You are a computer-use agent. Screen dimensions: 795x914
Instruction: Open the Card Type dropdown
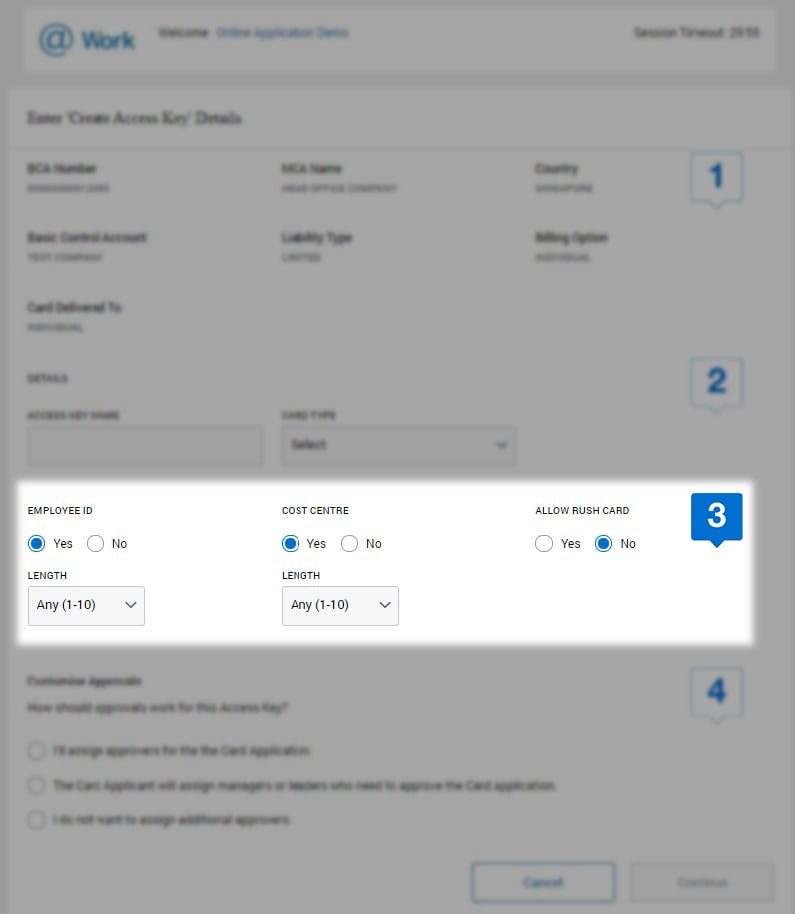(398, 445)
